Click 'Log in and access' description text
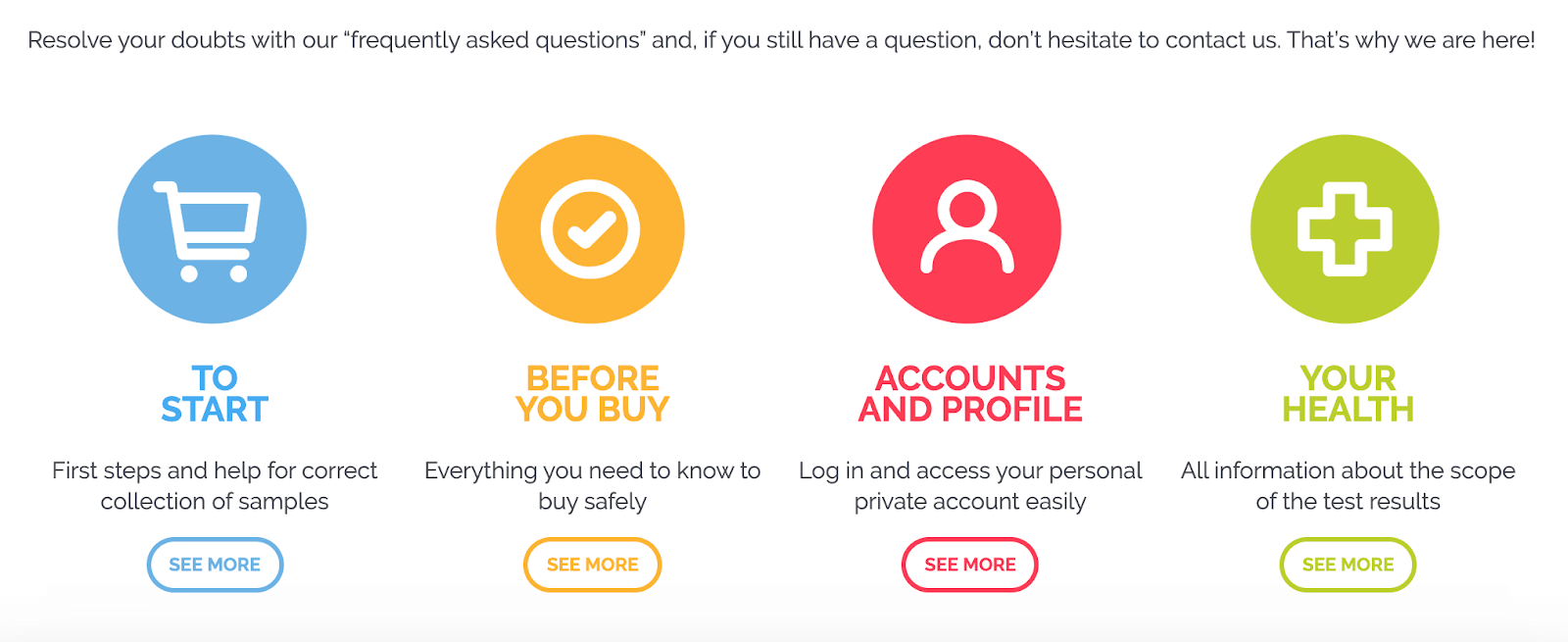Viewport: 1568px width, 642px height. [x=970, y=486]
